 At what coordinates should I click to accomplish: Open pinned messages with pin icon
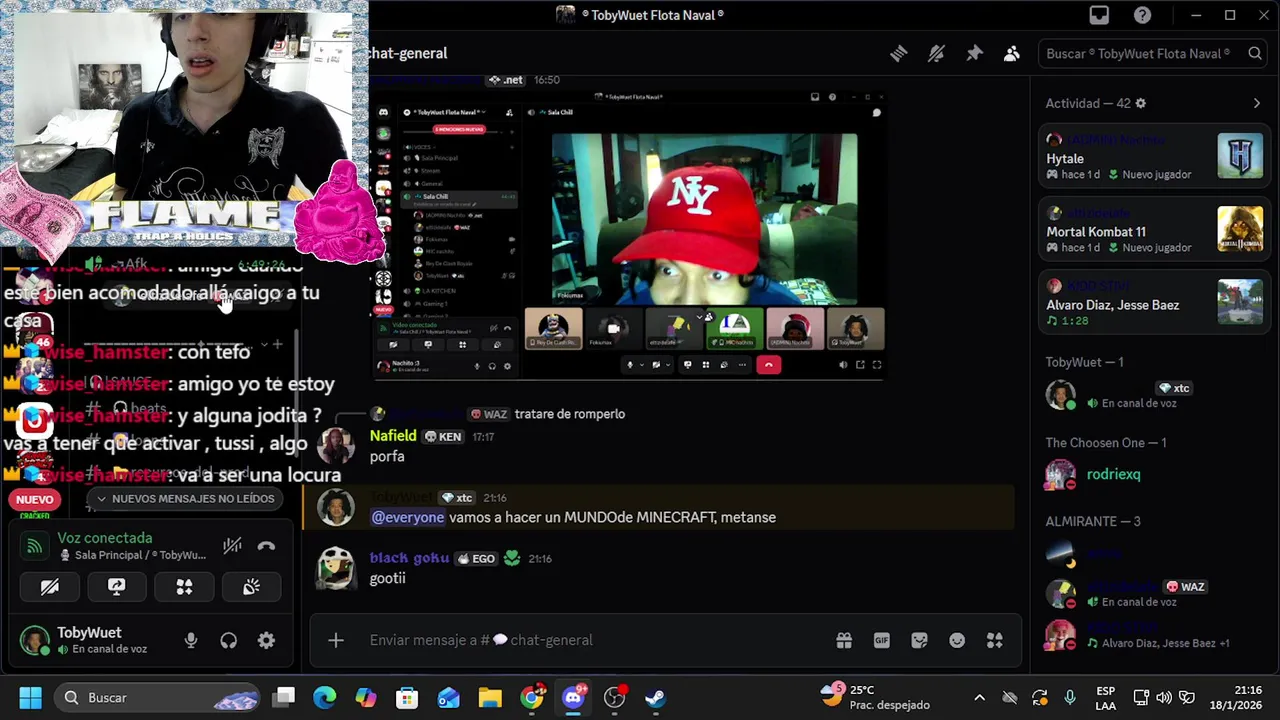[x=974, y=54]
